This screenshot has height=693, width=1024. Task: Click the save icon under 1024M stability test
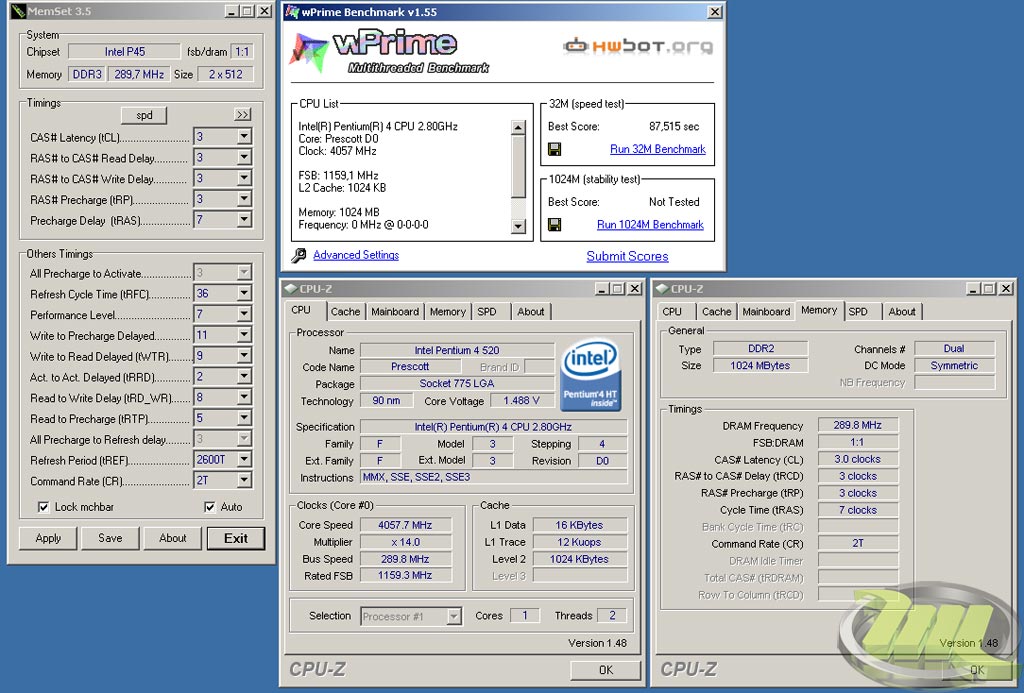click(554, 225)
